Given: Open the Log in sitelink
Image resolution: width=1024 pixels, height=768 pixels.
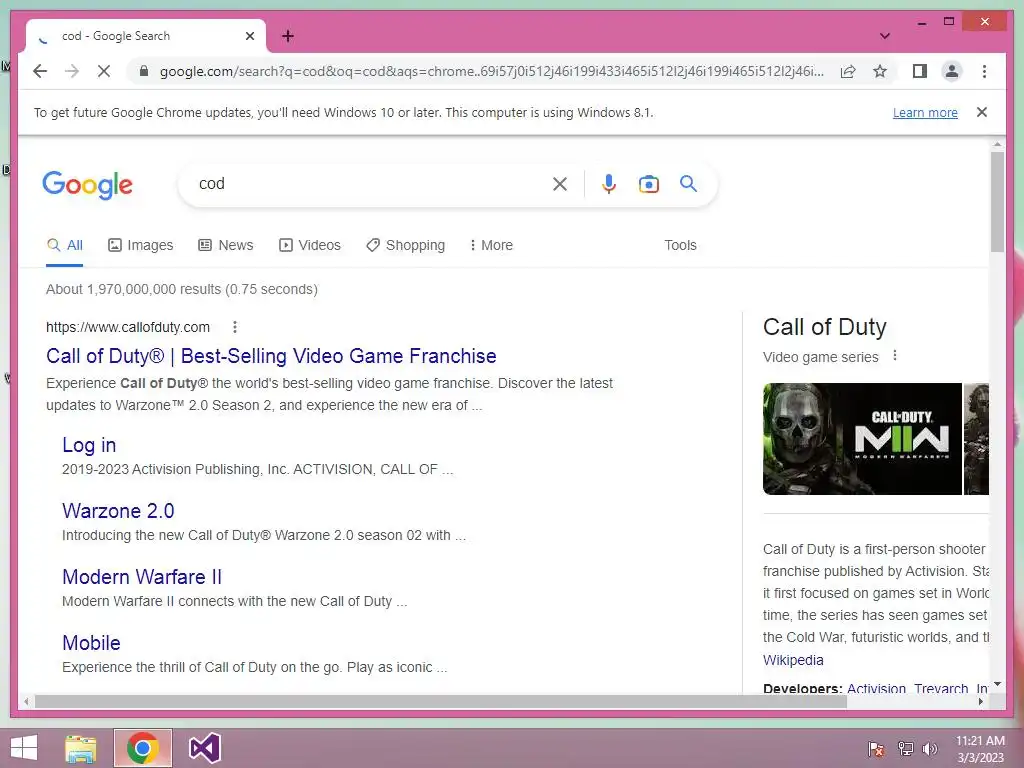Looking at the screenshot, I should click(89, 445).
